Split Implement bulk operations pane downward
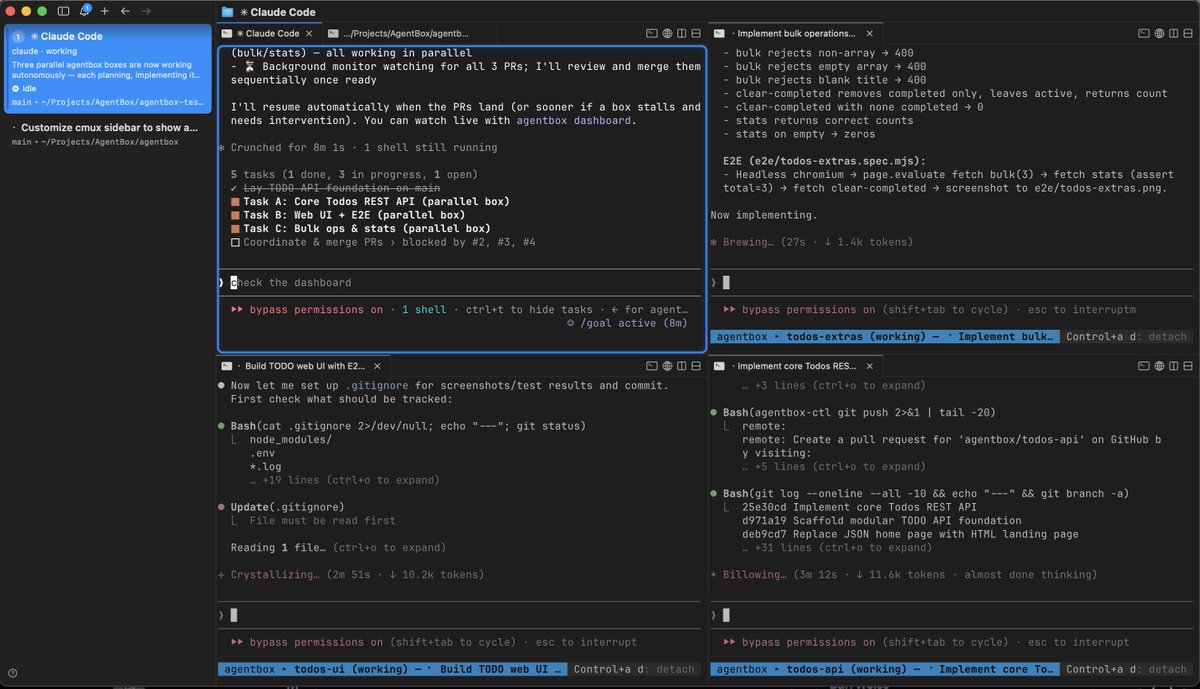1200x689 pixels. point(1189,33)
